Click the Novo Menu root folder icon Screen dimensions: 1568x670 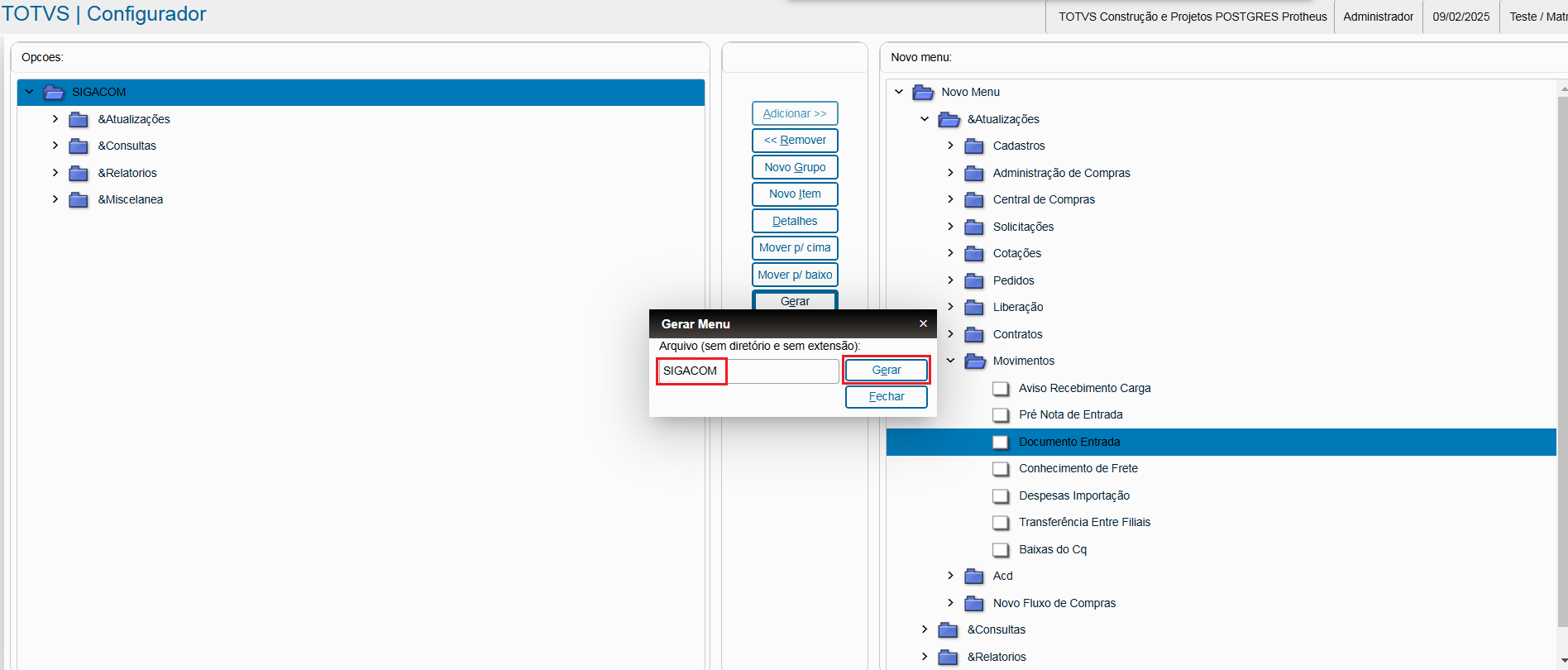923,92
